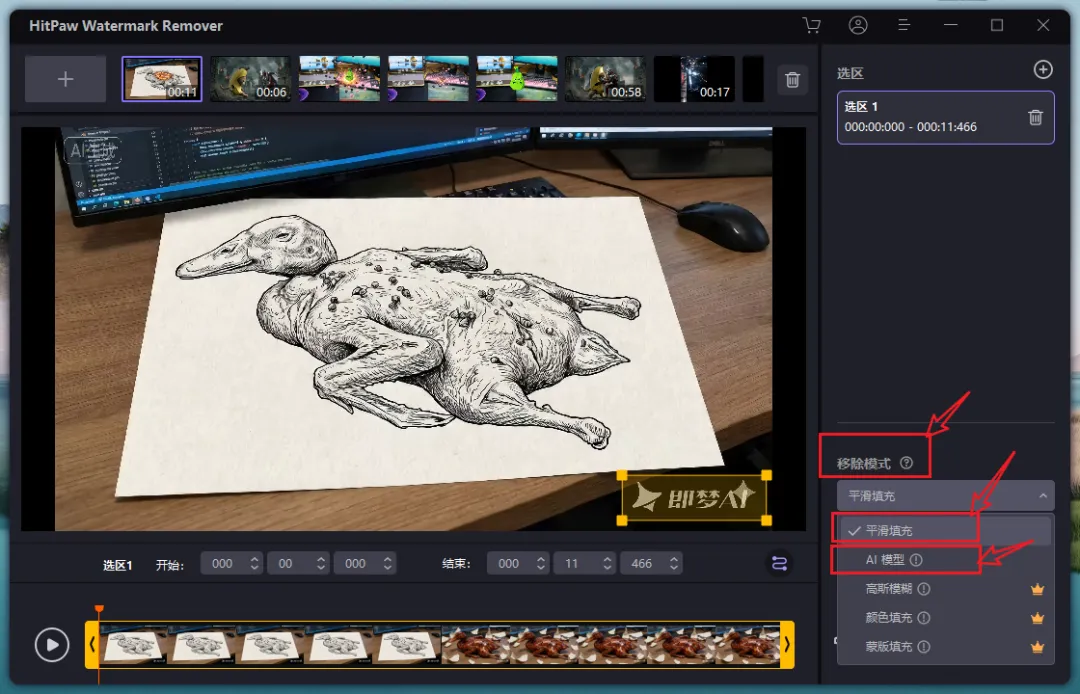Click the spinner arrows of 结束 466 field
Viewport: 1080px width, 694px height.
[x=674, y=563]
